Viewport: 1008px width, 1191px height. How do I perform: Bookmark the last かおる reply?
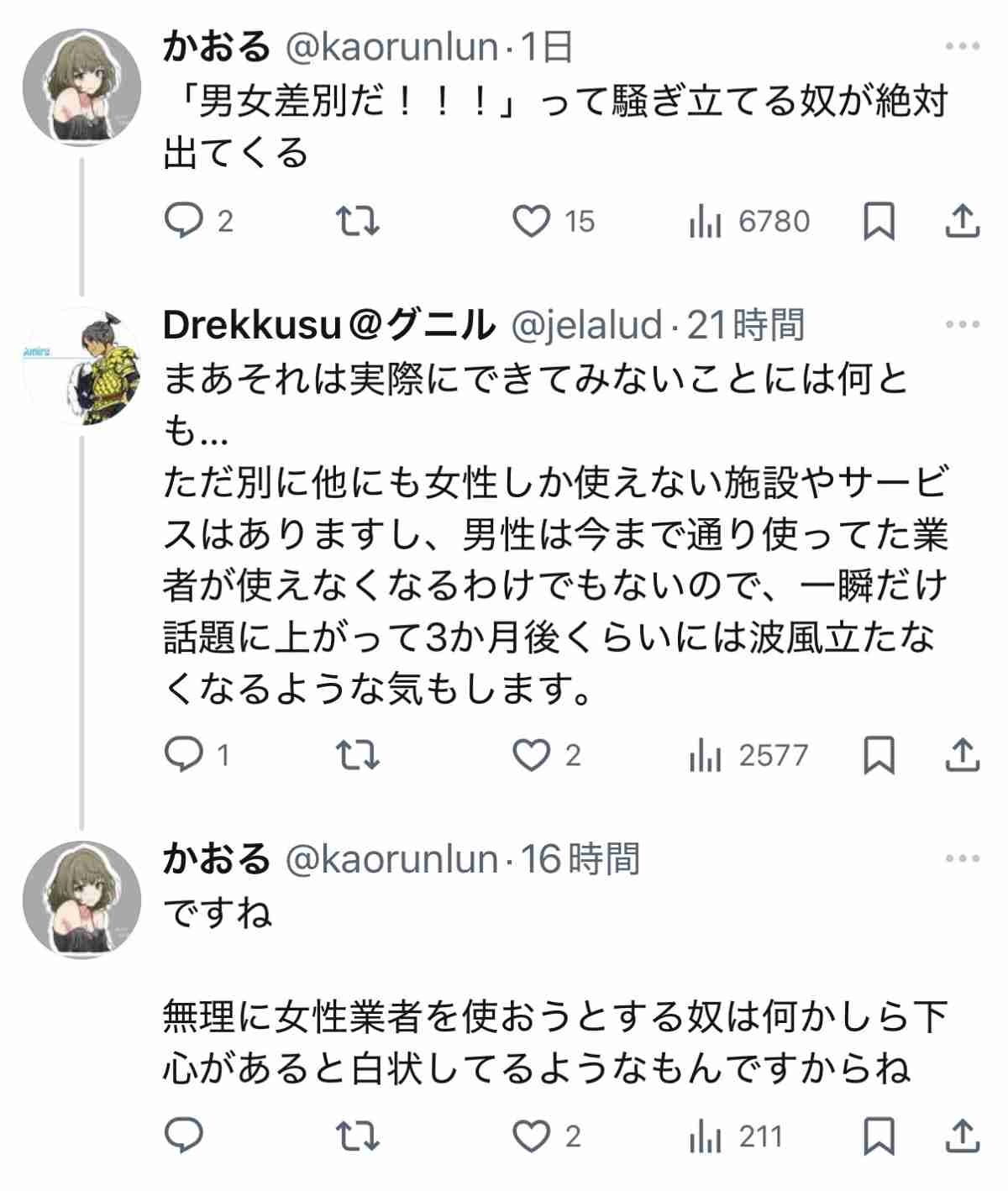click(879, 1136)
